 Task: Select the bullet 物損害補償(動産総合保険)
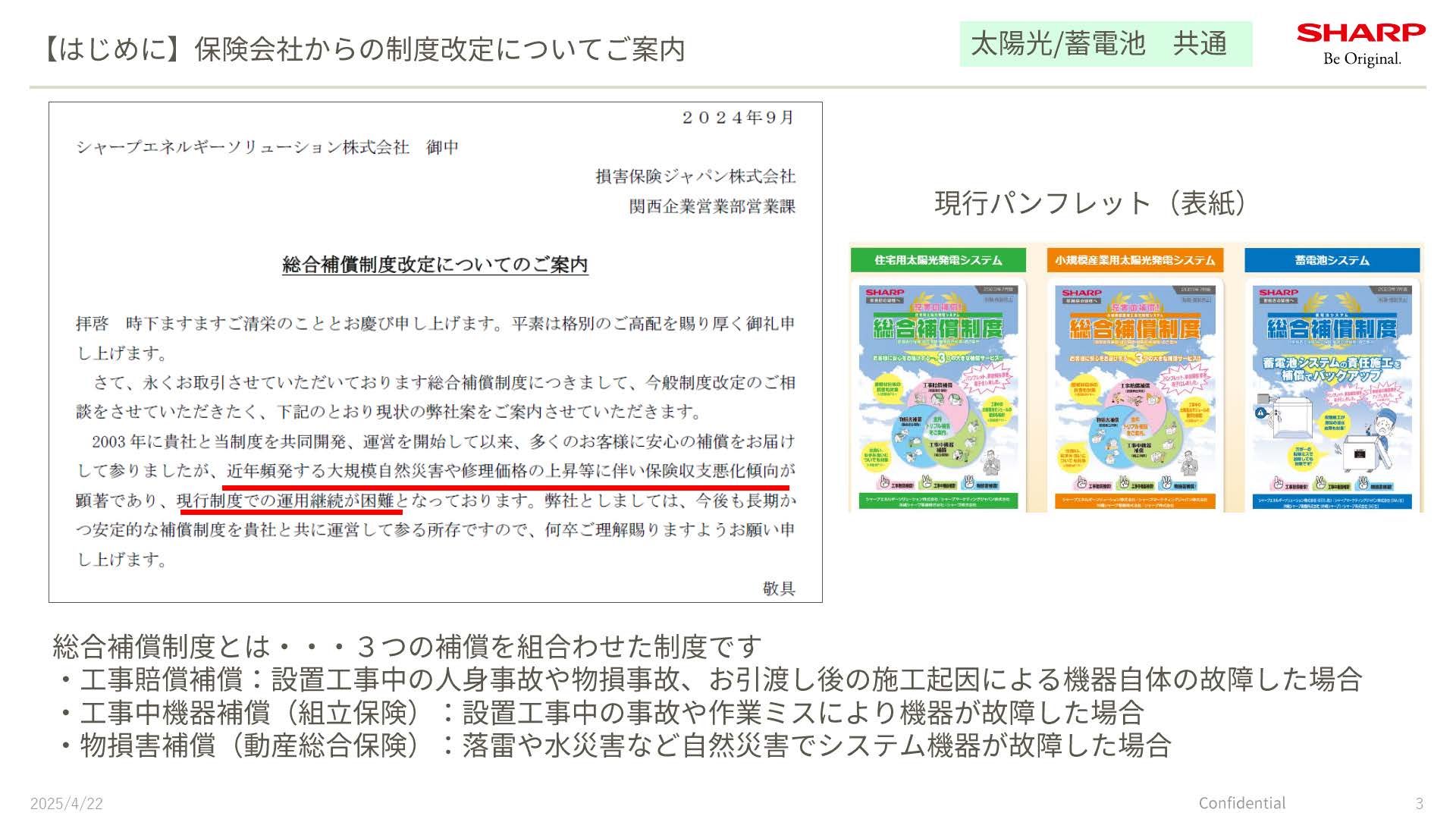click(614, 745)
